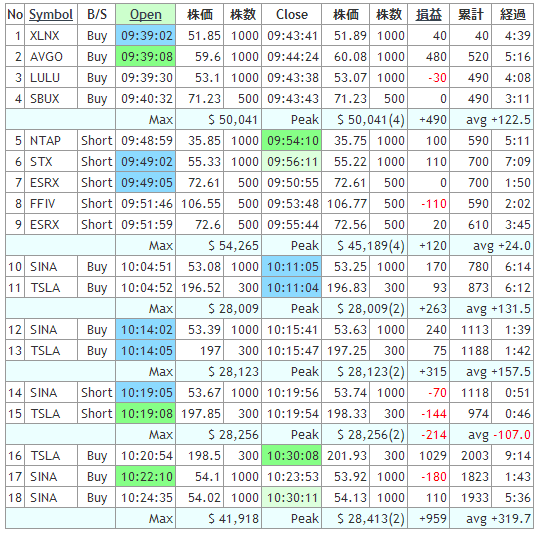The width and height of the screenshot is (538, 534).
Task: Click open time 10:19:08
Action: [x=146, y=413]
